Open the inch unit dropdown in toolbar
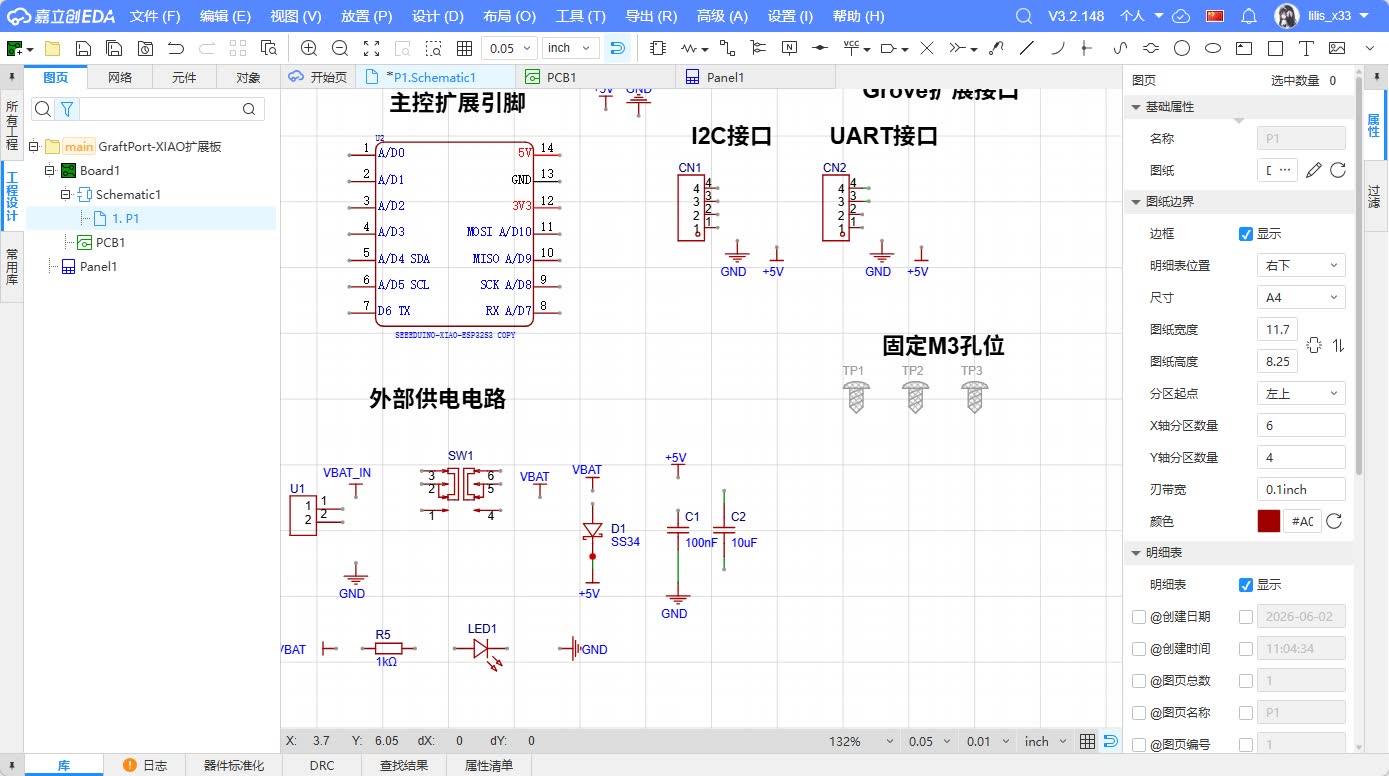Image resolution: width=1389 pixels, height=776 pixels. (571, 48)
